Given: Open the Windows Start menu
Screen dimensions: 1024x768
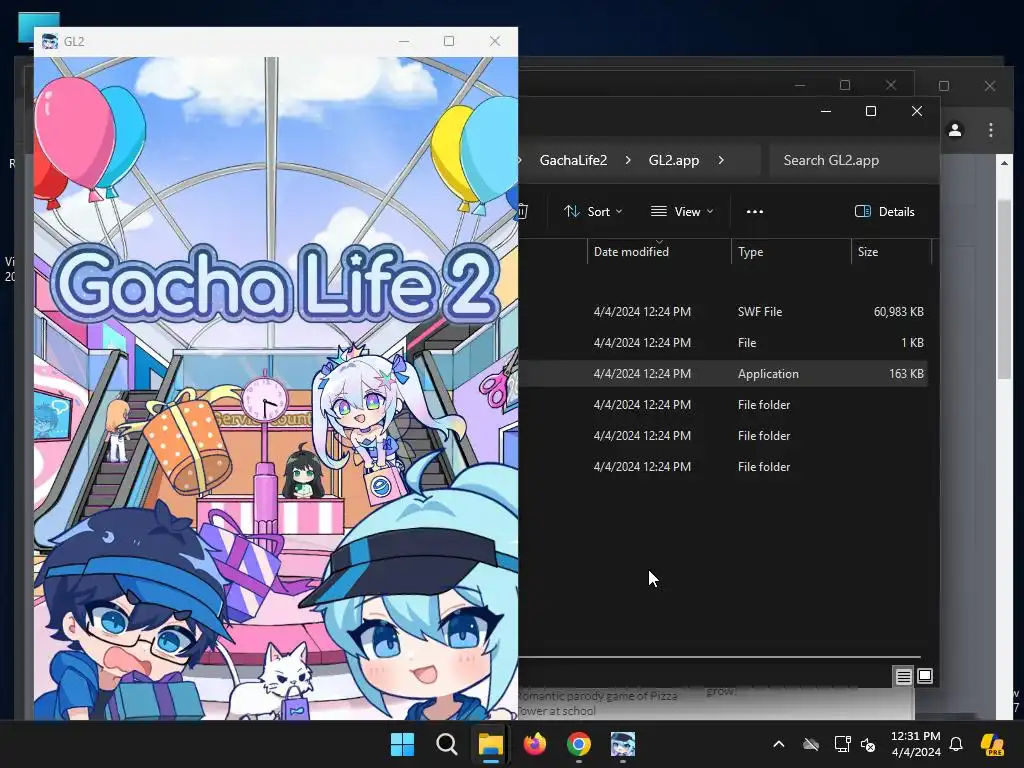Looking at the screenshot, I should (402, 744).
